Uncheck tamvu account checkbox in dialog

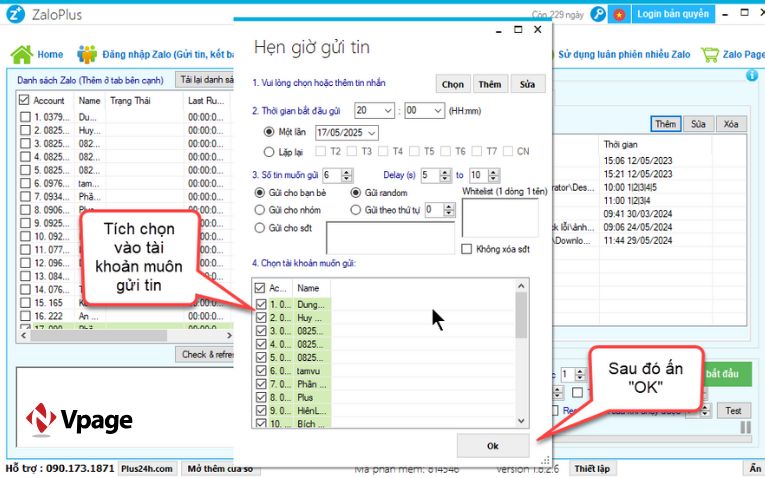click(x=261, y=371)
